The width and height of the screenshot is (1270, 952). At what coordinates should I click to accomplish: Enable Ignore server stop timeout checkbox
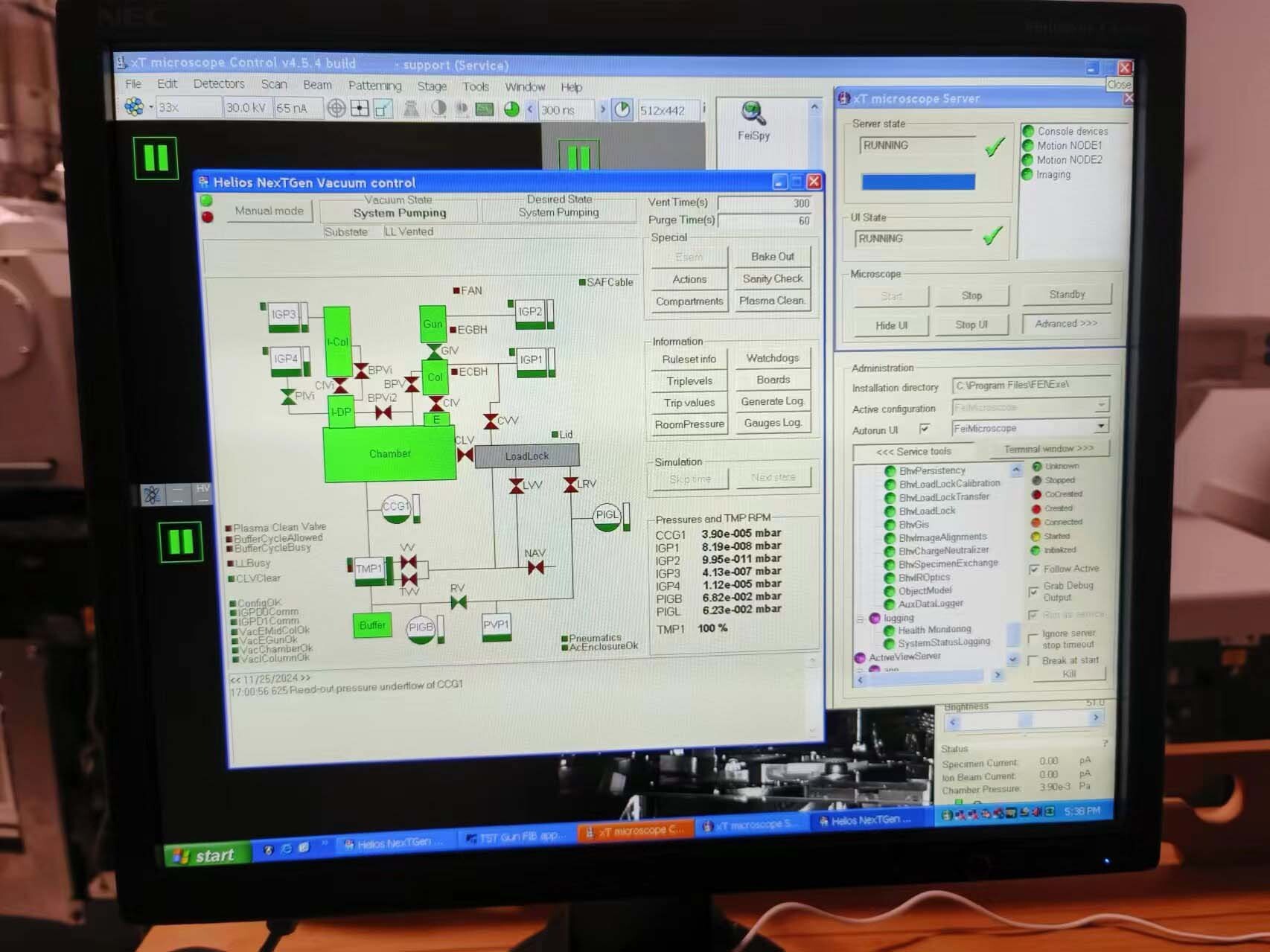(1033, 639)
